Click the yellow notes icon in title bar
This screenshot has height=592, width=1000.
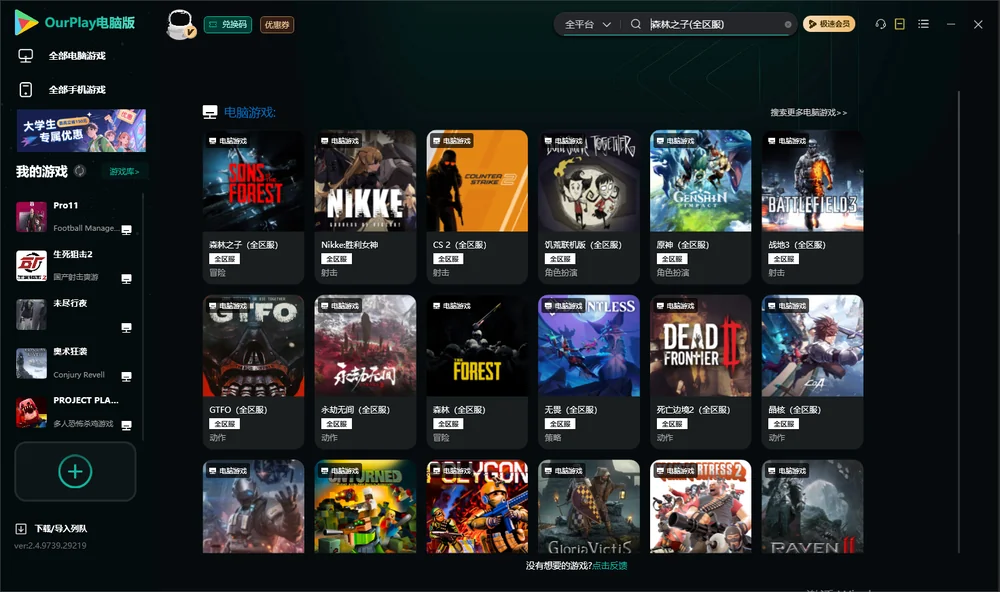pos(899,24)
